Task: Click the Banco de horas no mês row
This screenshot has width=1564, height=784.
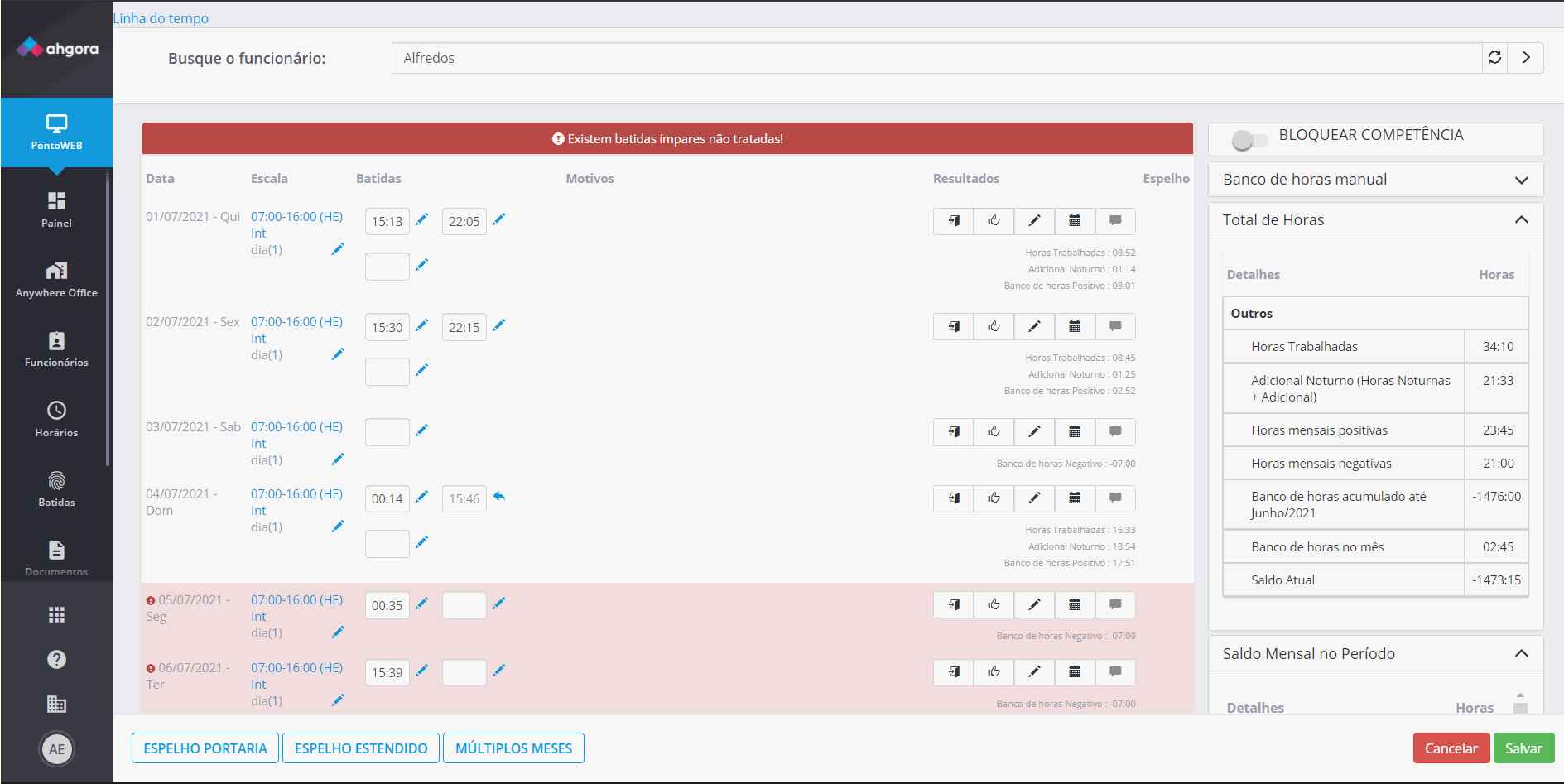Action: [x=1375, y=547]
